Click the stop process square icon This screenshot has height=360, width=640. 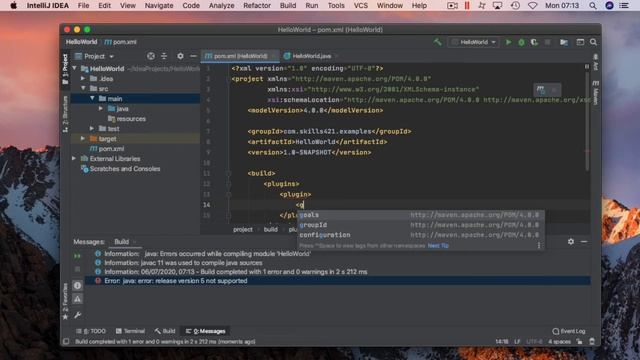(548, 42)
